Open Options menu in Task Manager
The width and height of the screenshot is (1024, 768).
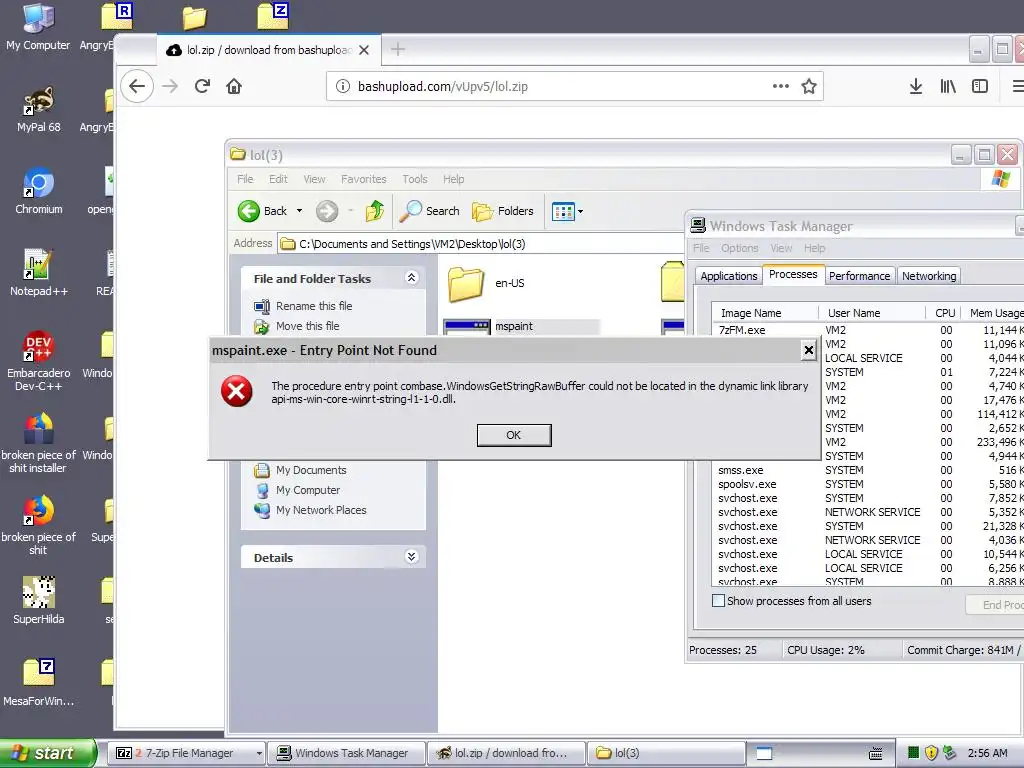point(739,248)
